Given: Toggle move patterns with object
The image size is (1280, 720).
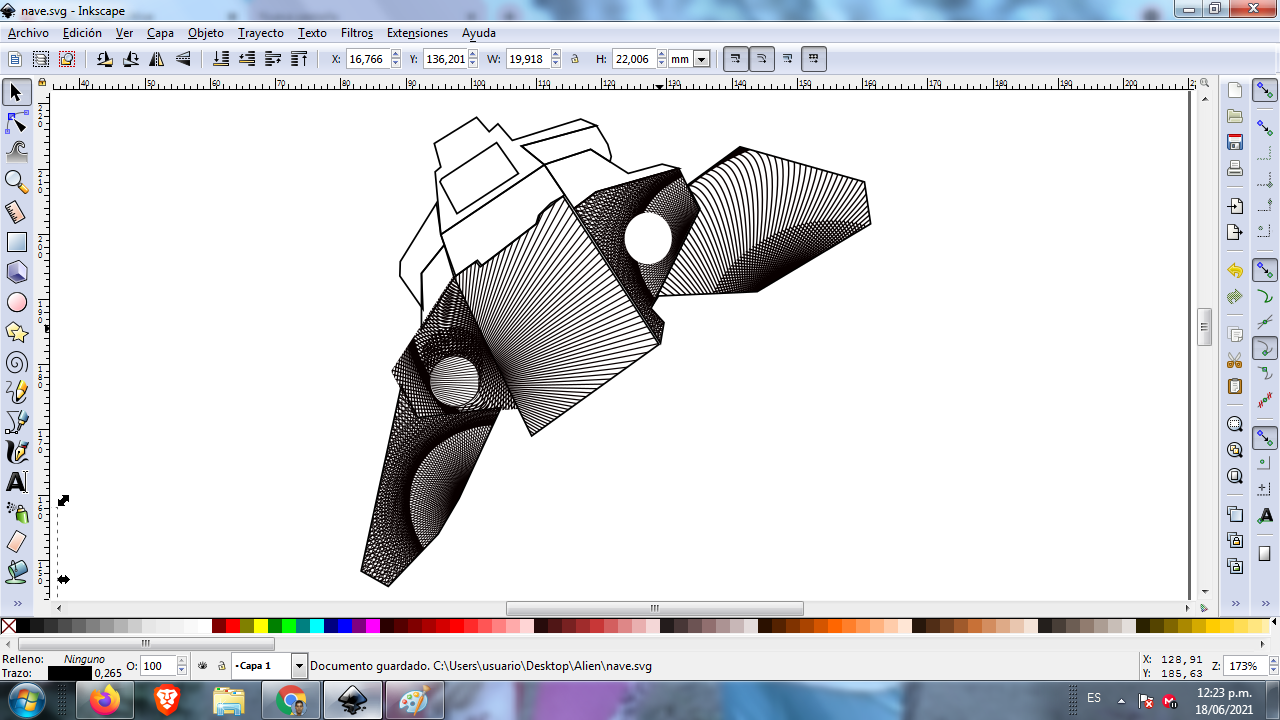Looking at the screenshot, I should point(813,59).
